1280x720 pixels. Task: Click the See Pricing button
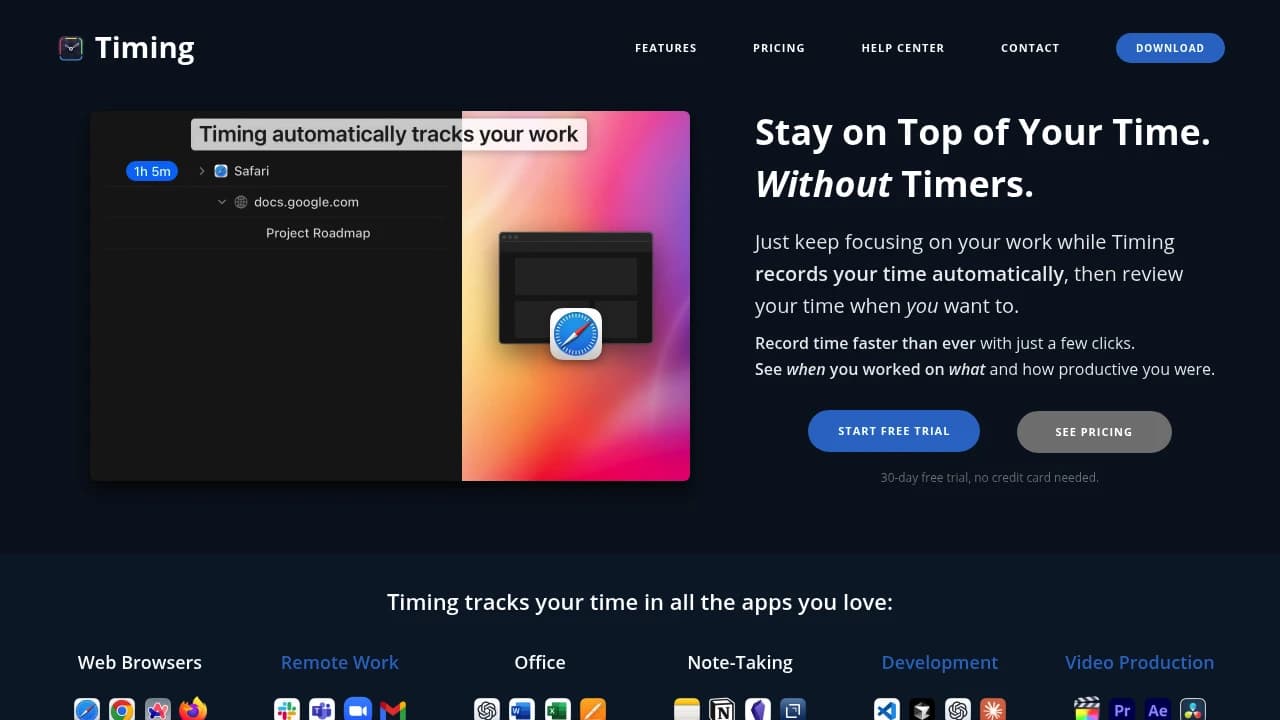1094,432
